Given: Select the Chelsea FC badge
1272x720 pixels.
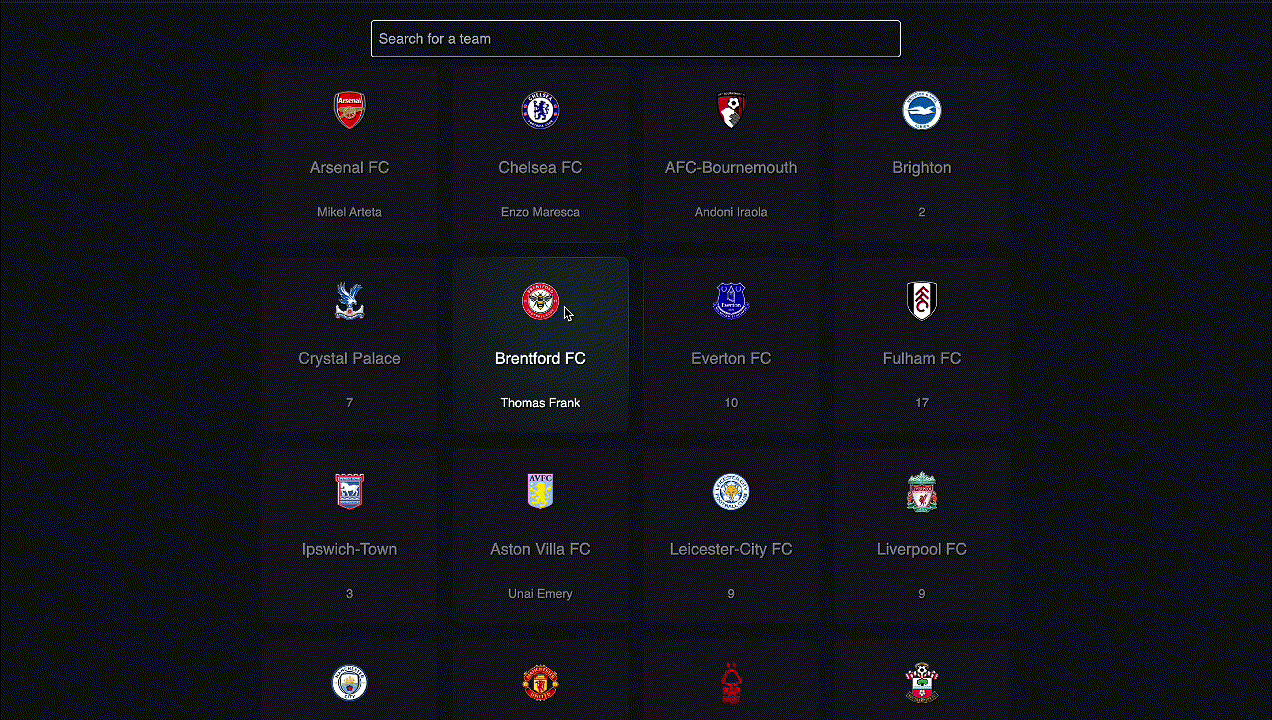Looking at the screenshot, I should click(x=540, y=110).
